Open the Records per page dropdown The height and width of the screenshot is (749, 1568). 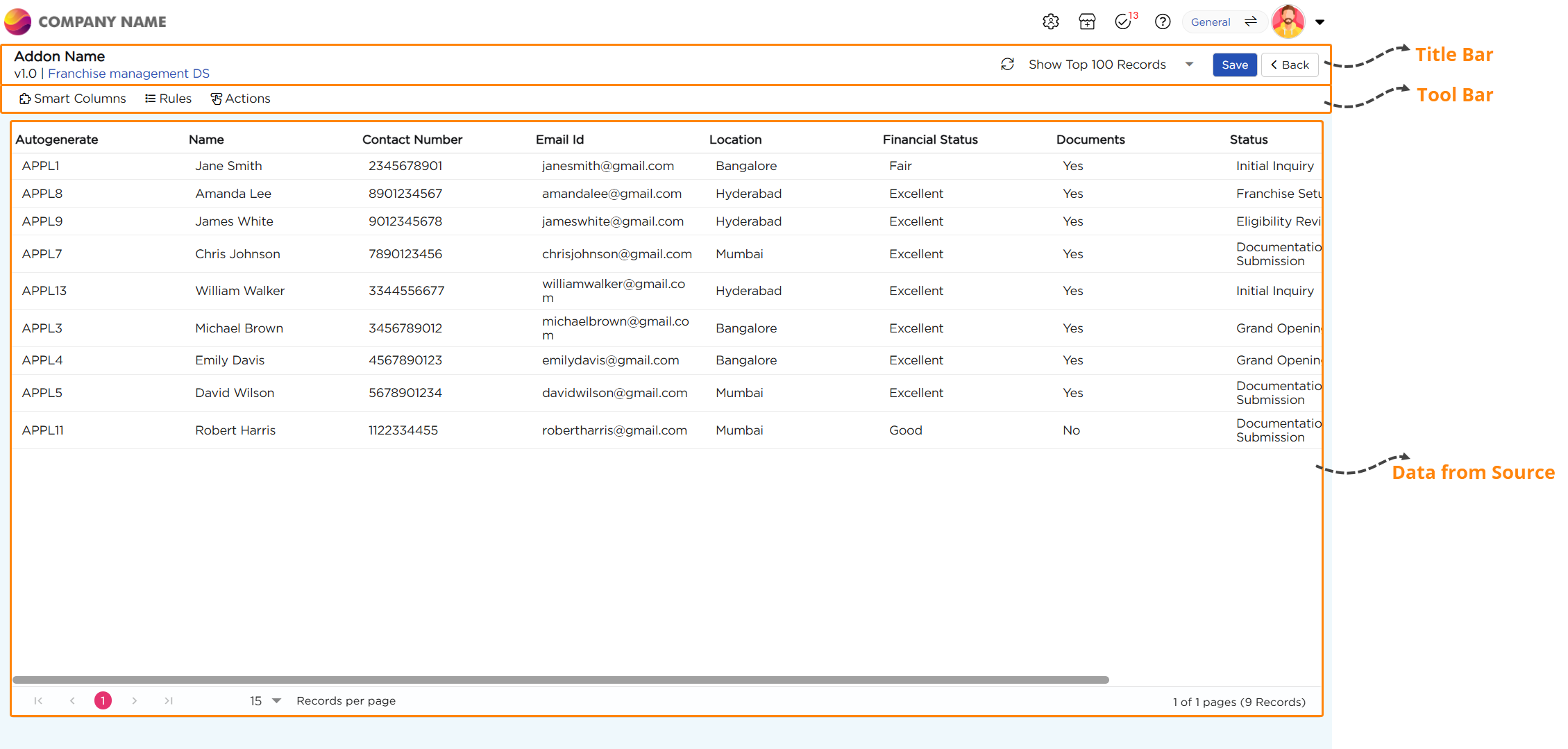pyautogui.click(x=266, y=700)
